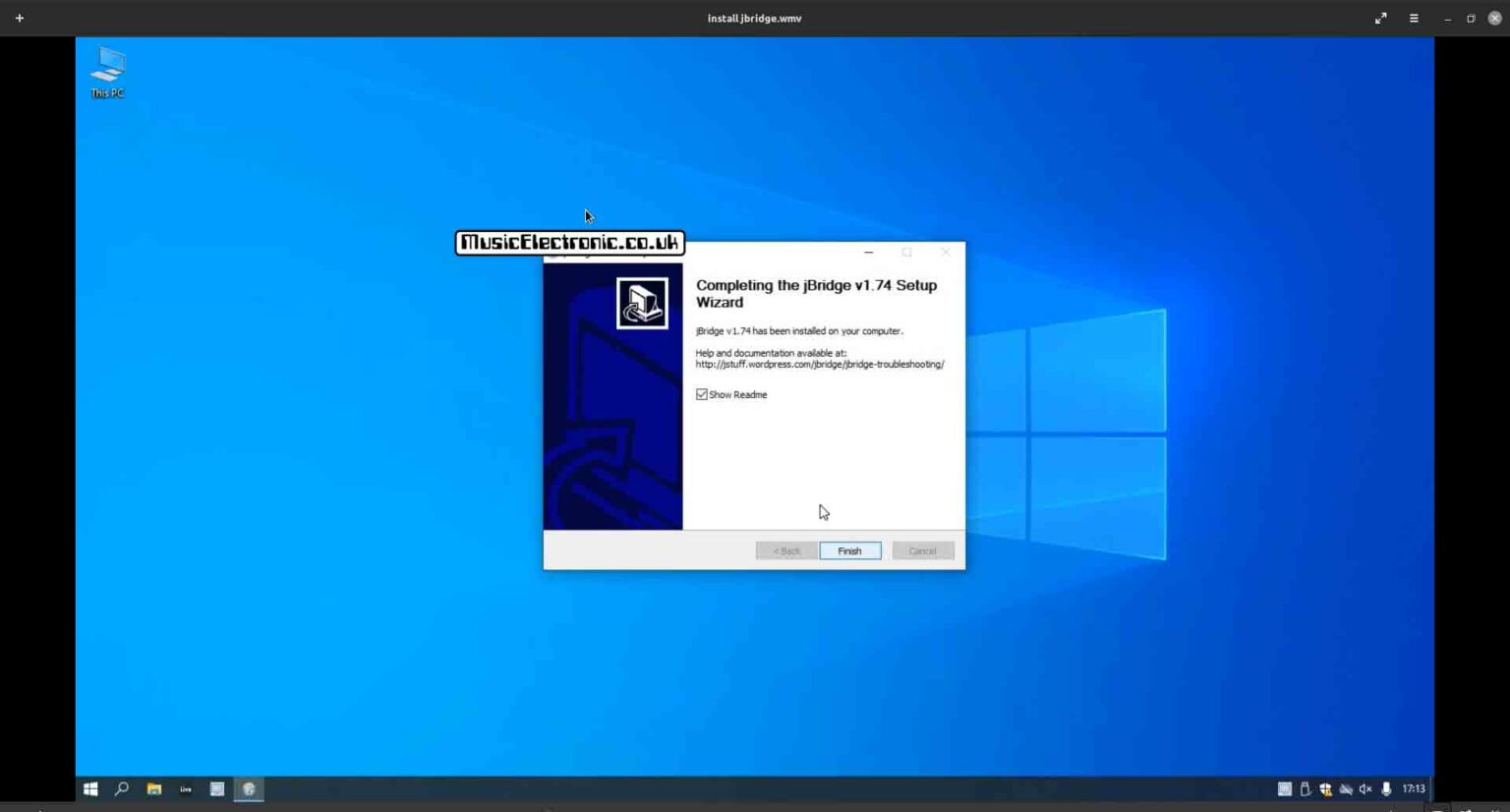The image size is (1510, 812).
Task: Click the Live icon on the taskbar
Action: 186,788
